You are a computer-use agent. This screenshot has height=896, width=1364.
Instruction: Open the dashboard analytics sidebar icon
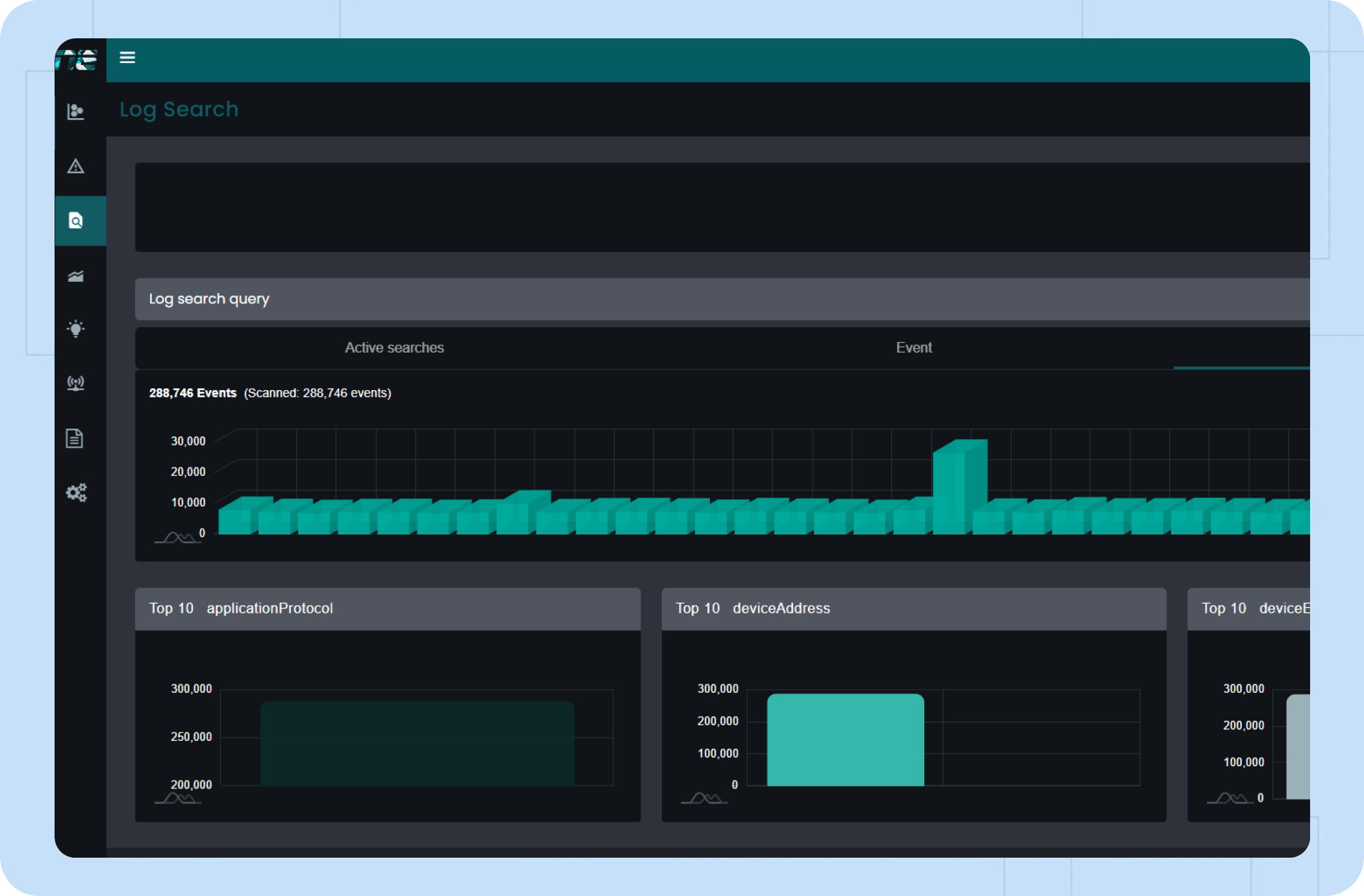[x=76, y=112]
